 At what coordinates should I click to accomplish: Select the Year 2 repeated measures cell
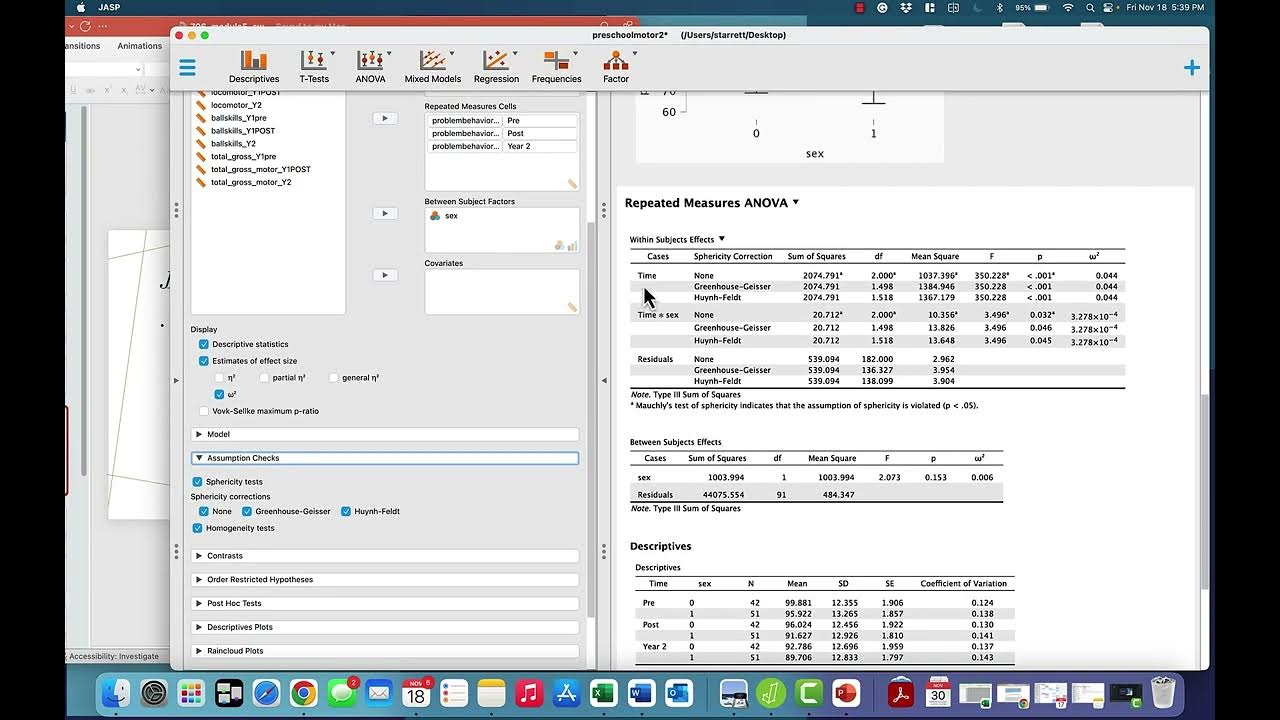tap(541, 146)
